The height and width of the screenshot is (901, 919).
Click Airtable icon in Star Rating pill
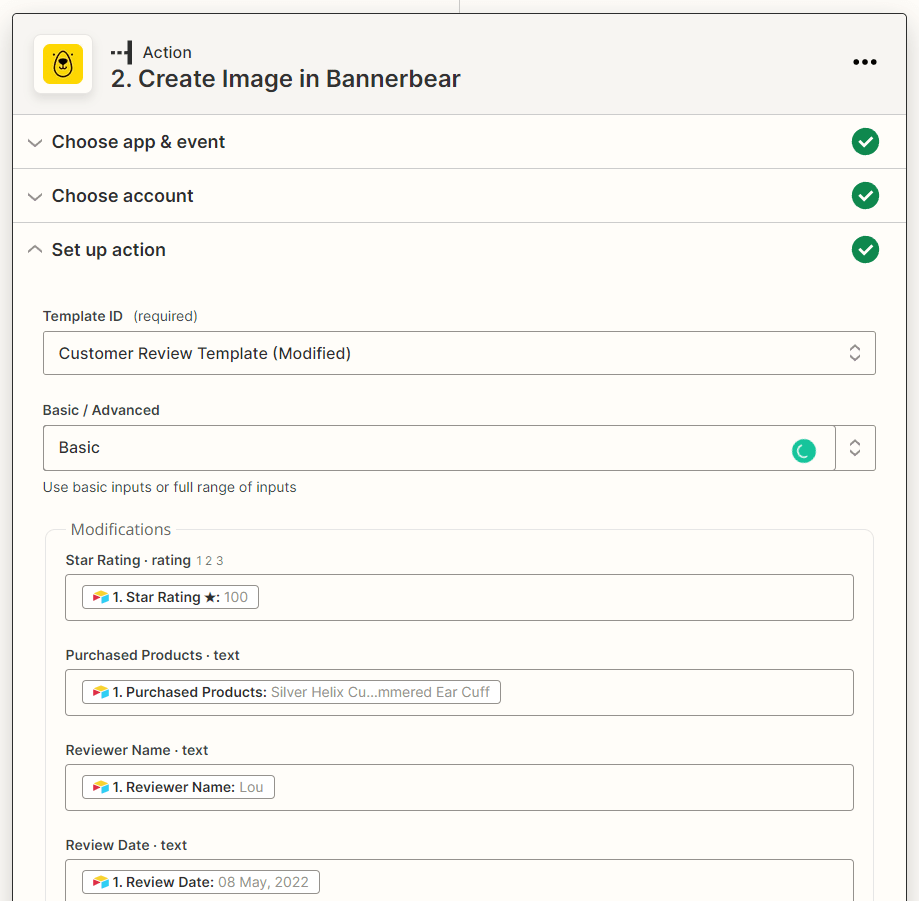click(101, 597)
